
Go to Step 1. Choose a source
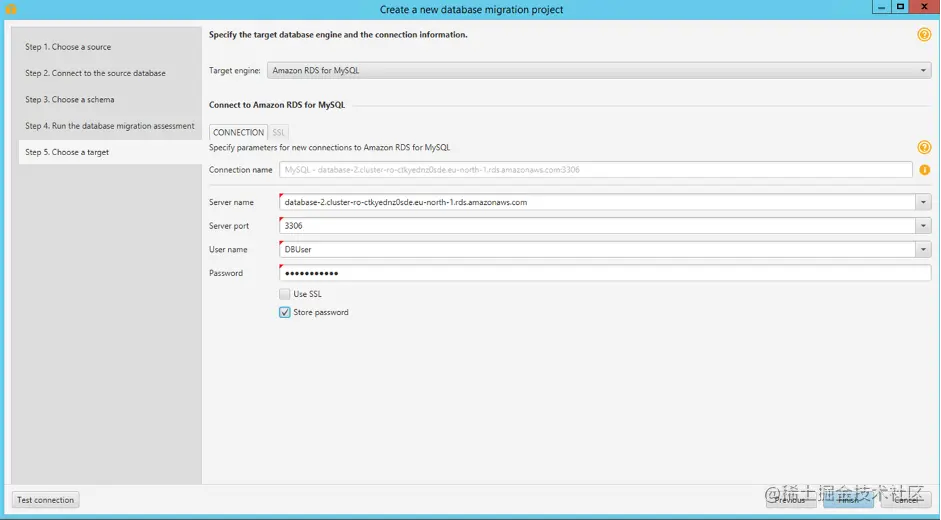[68, 47]
